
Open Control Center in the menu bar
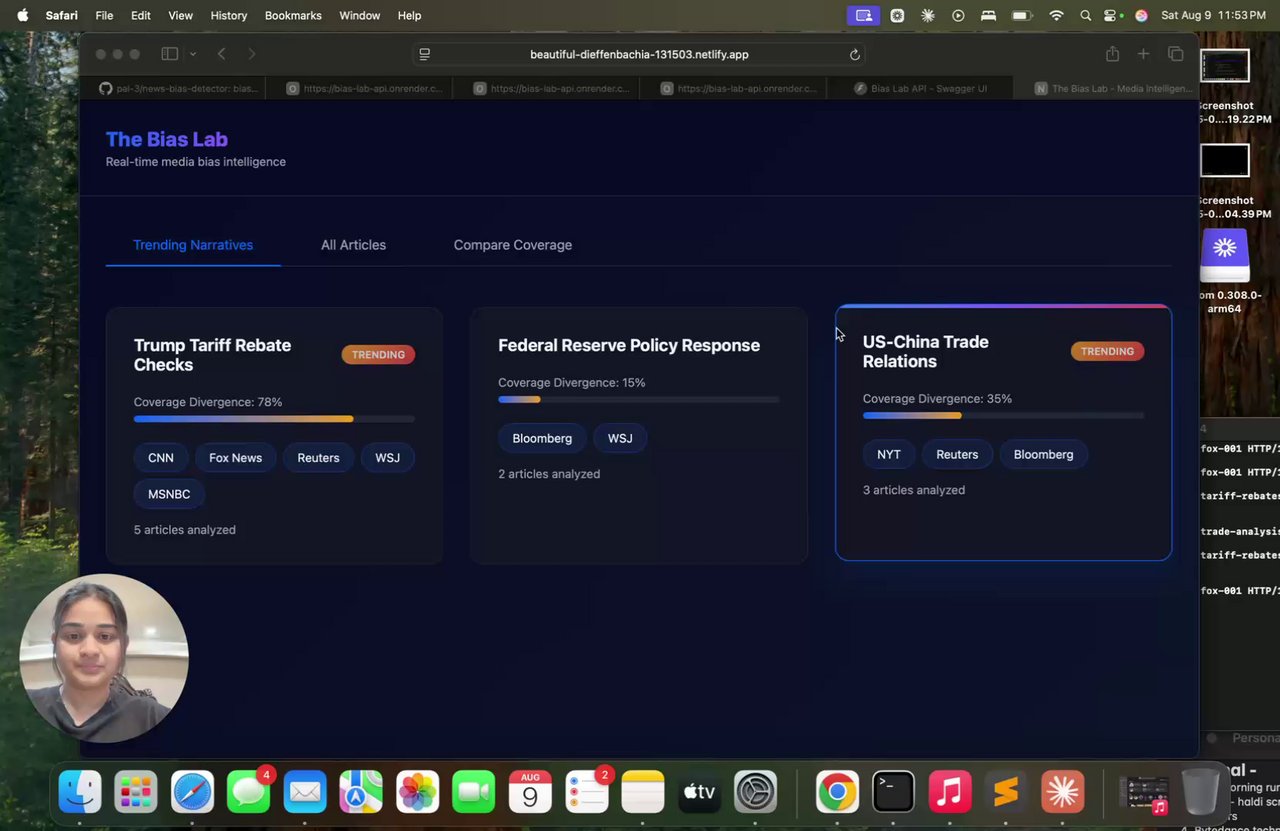coord(1112,15)
